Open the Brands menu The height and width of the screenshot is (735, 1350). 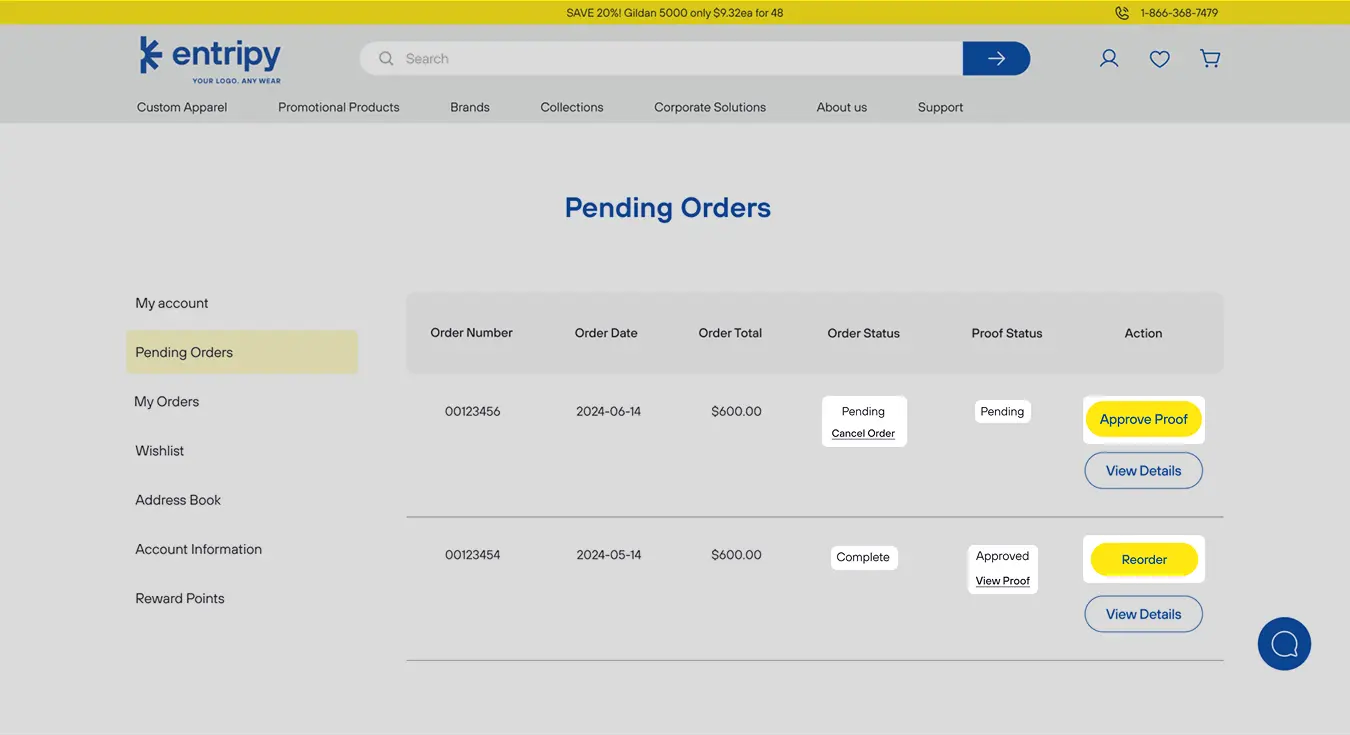pyautogui.click(x=470, y=107)
